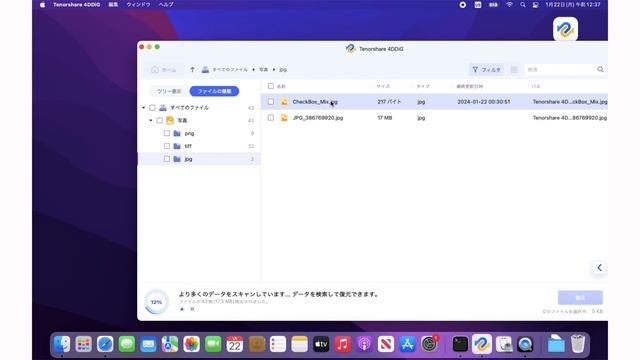Viewport: 640px width, 360px height.
Task: Check the jpg folder checkbox
Action: point(167,159)
